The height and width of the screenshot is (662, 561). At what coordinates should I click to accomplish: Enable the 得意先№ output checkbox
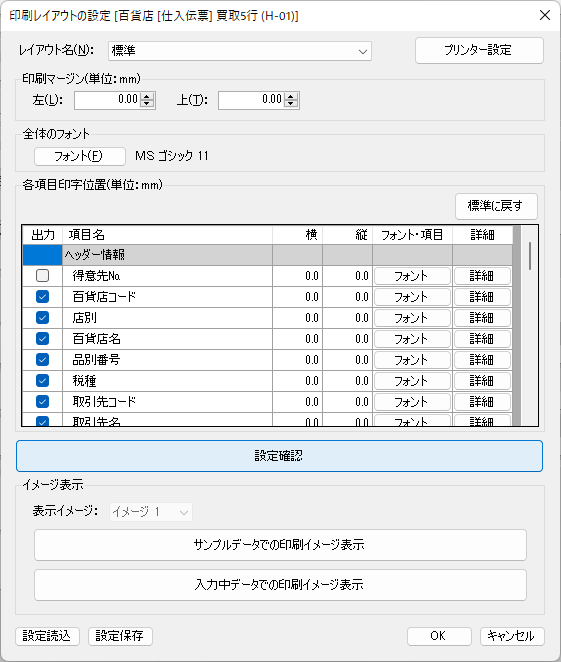(x=42, y=276)
